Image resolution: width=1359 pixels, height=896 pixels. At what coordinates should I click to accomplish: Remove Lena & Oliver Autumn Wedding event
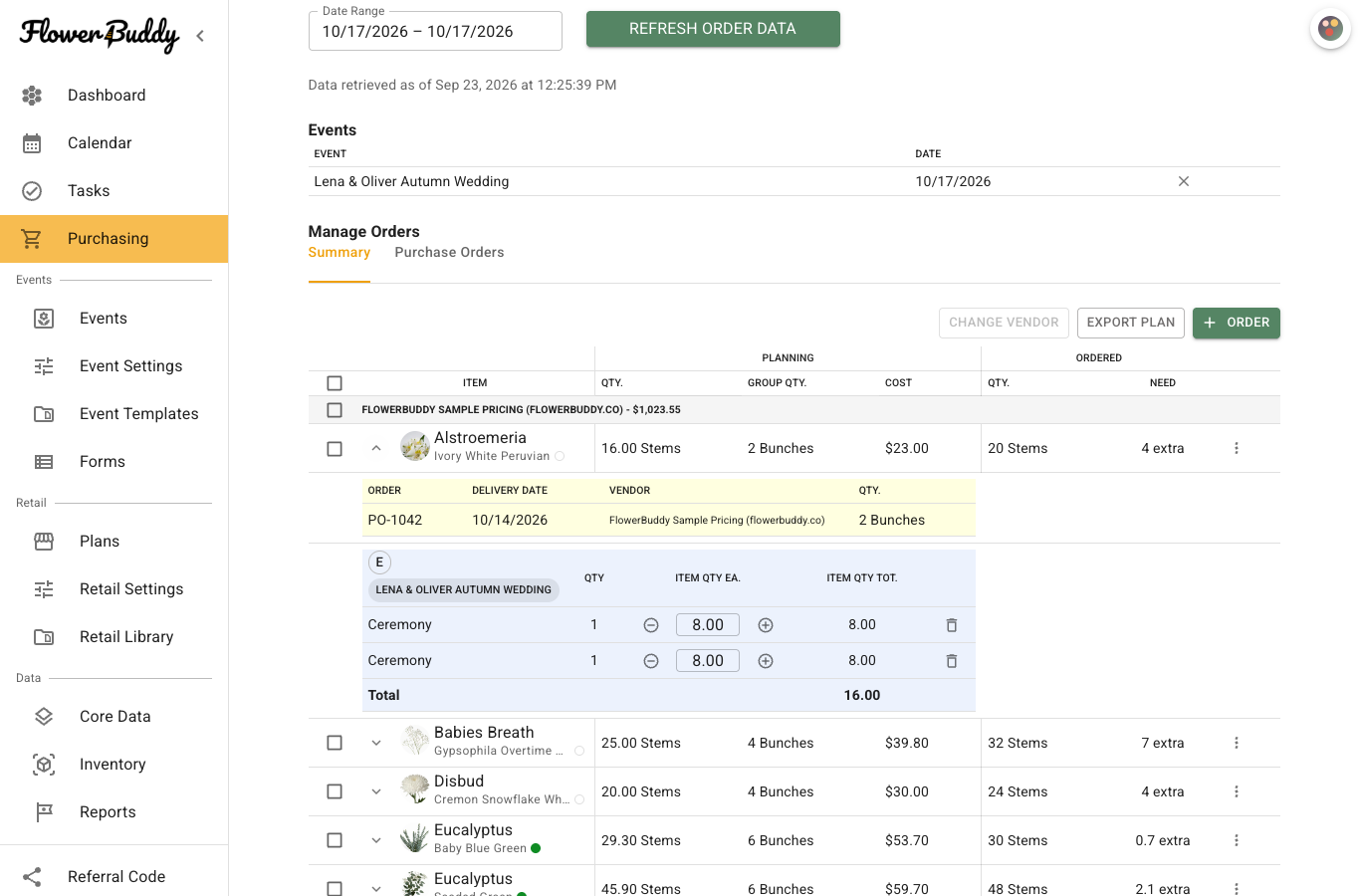[1184, 181]
